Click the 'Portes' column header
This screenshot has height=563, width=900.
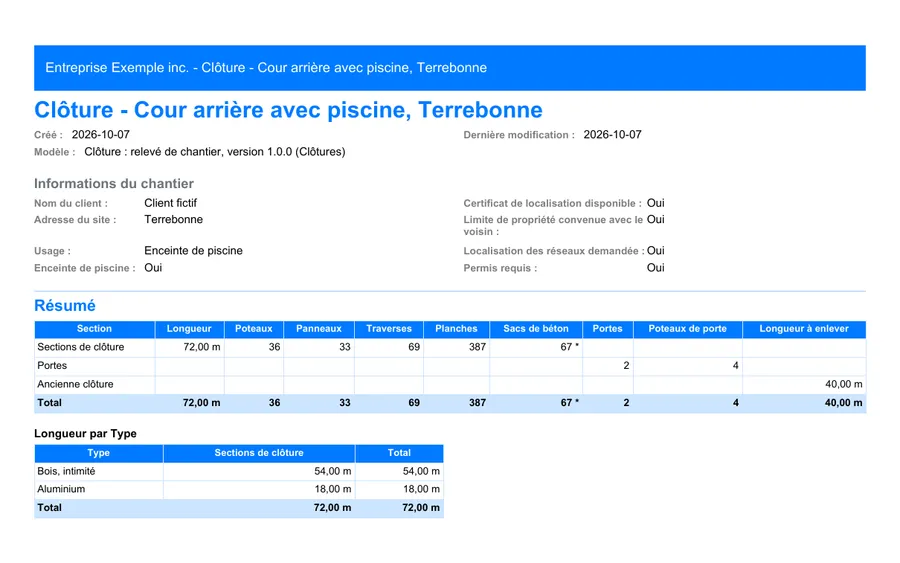point(607,329)
